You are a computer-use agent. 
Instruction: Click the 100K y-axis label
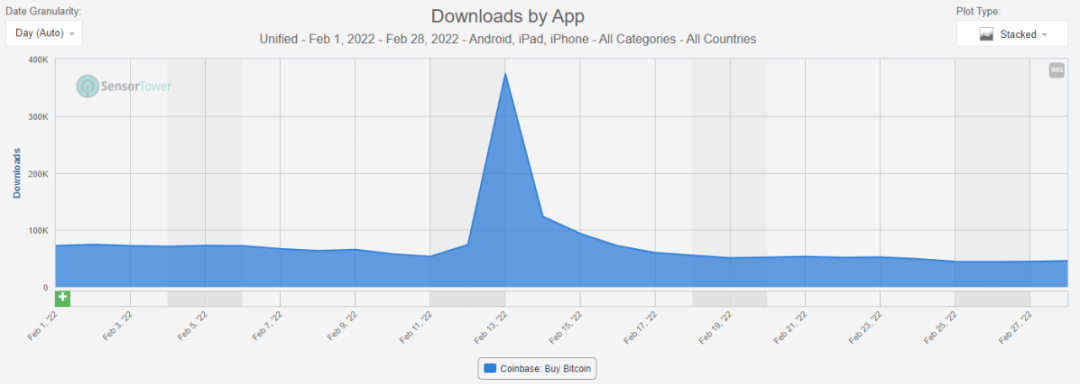[x=38, y=231]
